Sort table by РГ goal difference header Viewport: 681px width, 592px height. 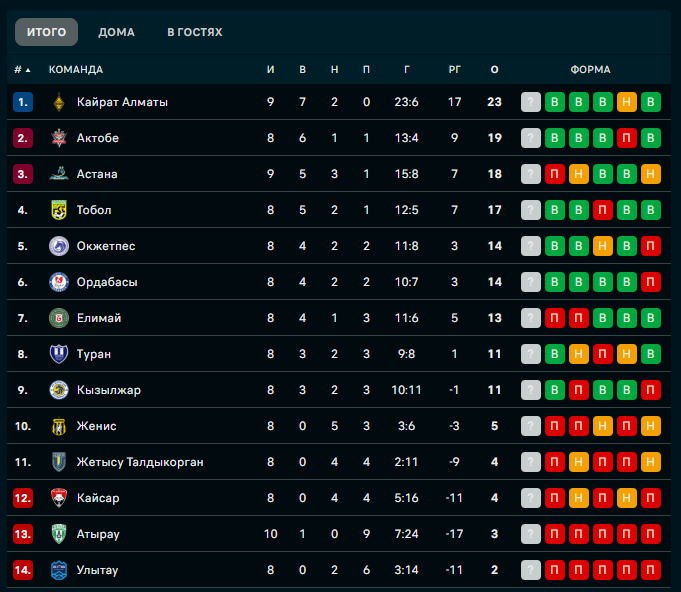[454, 69]
